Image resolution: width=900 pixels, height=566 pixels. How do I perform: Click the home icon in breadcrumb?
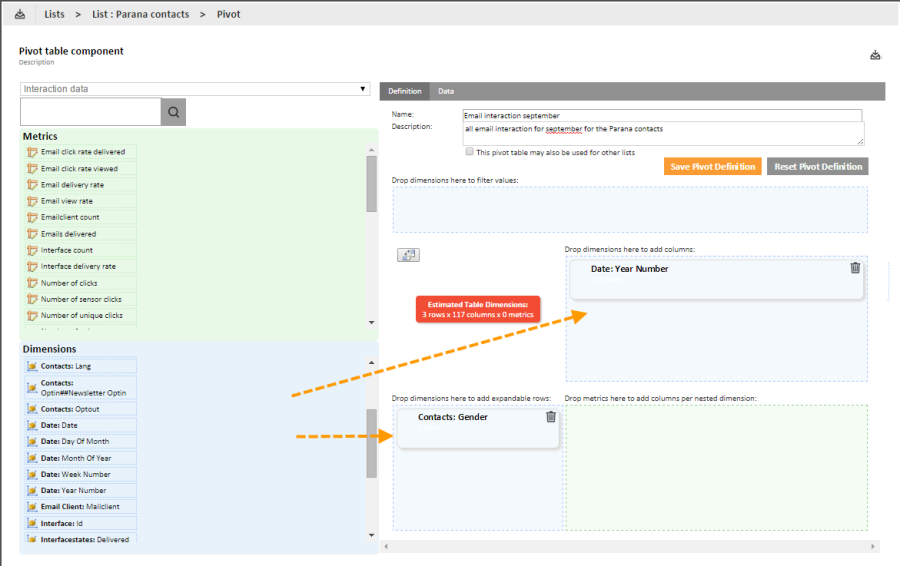coord(20,14)
